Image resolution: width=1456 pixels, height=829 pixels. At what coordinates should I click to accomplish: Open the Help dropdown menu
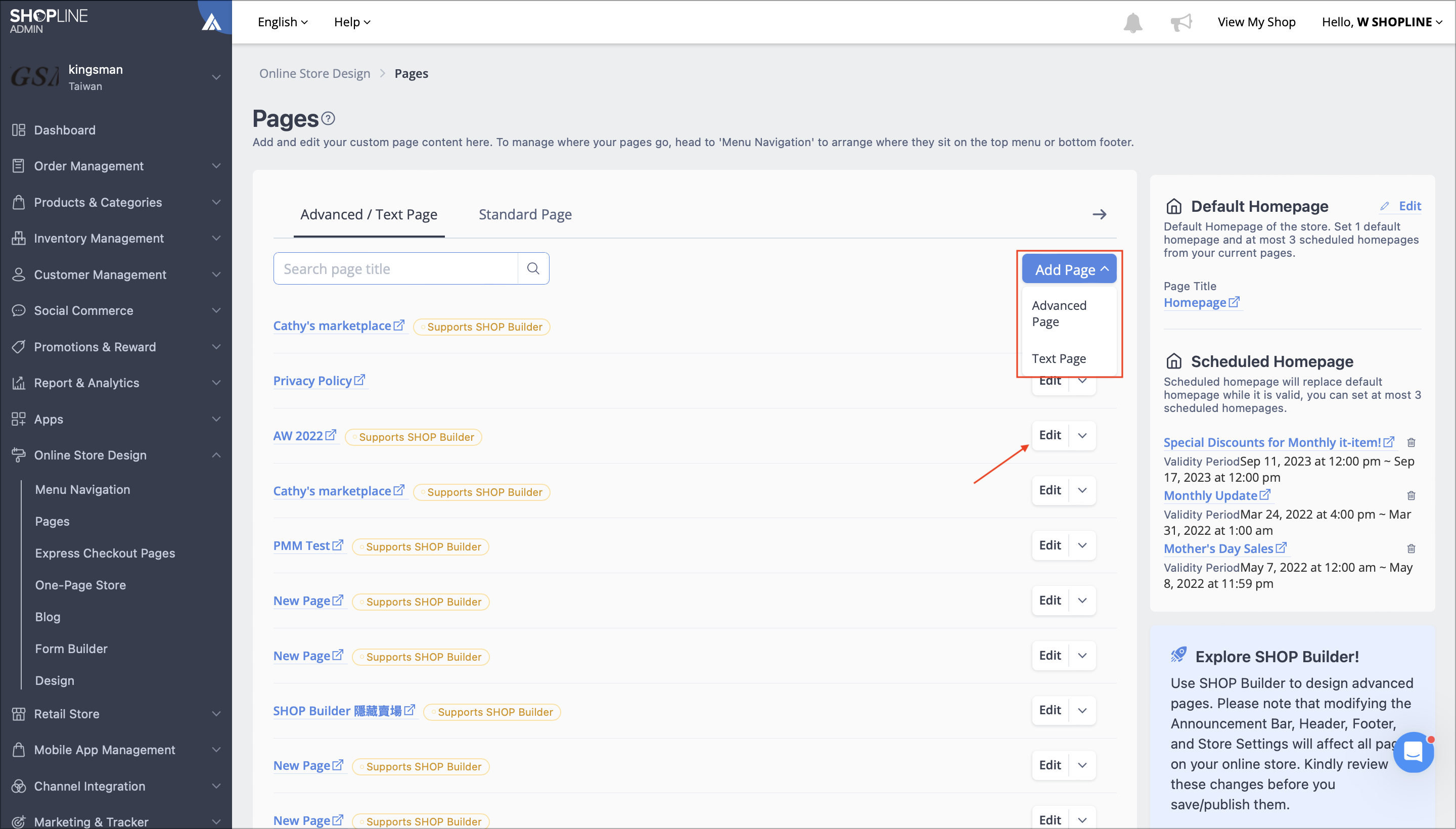(x=352, y=22)
